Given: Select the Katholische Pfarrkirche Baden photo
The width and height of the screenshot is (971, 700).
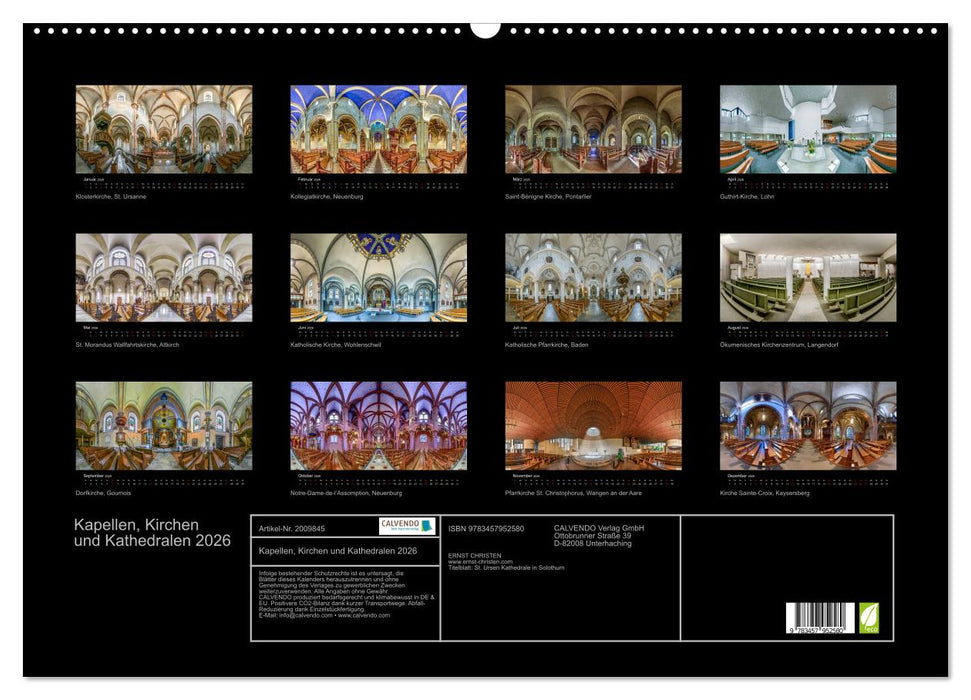Looking at the screenshot, I should click(x=593, y=278).
